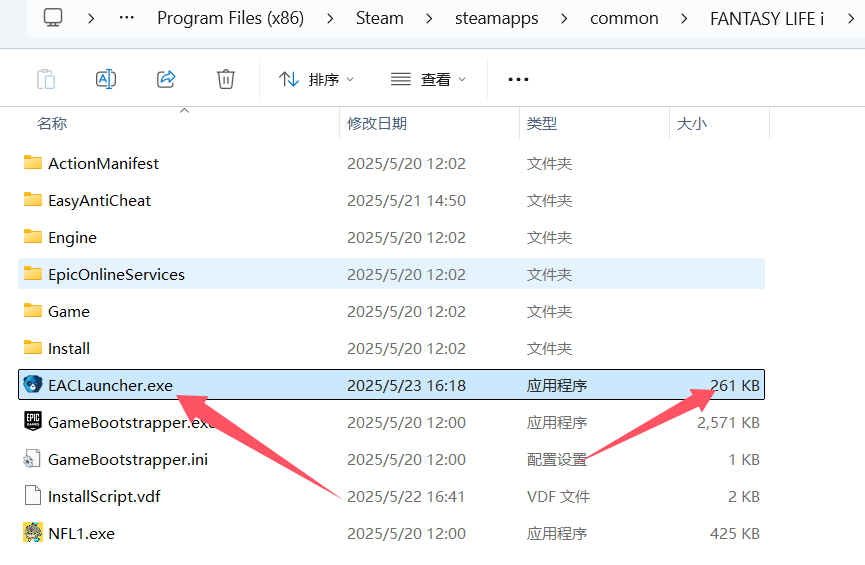Sort by the 修改日期 column header
865x565 pixels.
pos(377,124)
